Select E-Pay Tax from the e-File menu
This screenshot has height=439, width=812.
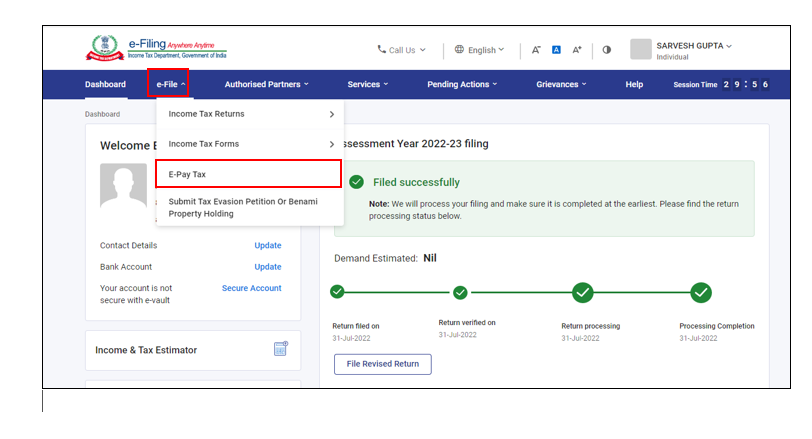(x=248, y=174)
